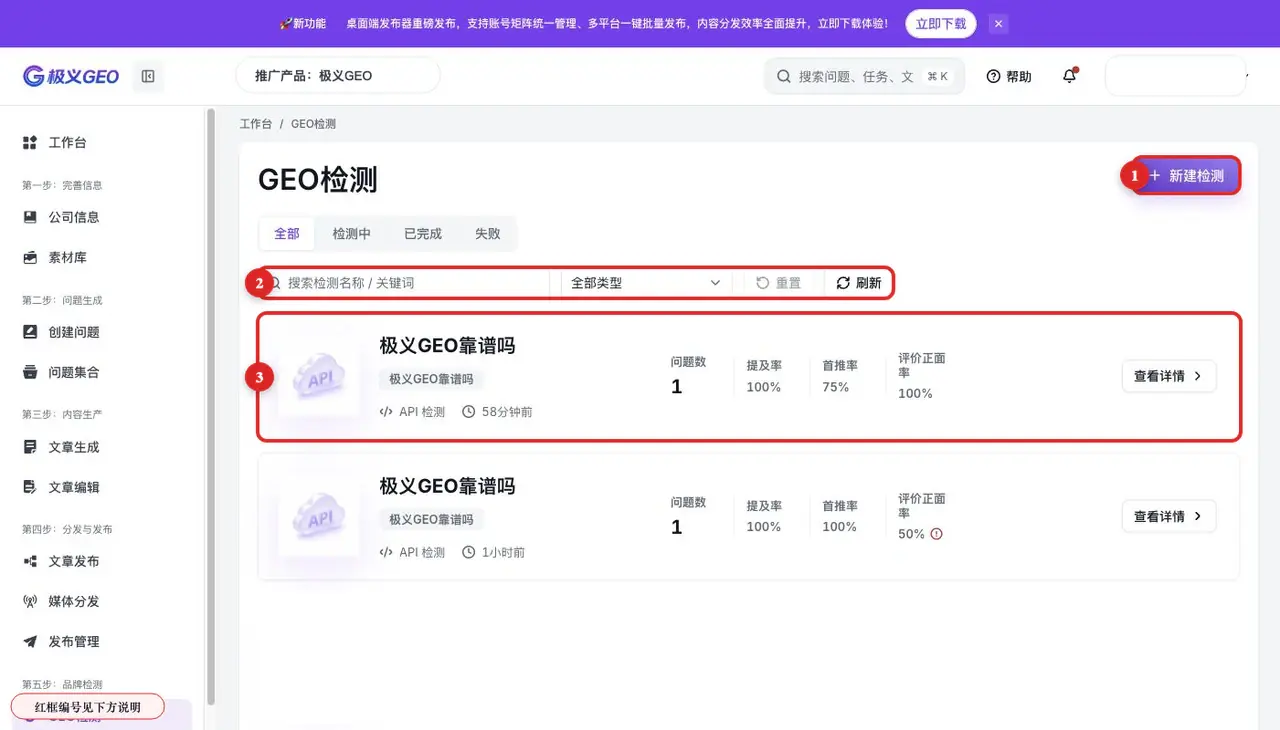Click the keyword tag in the 58分钟前 card

pos(432,379)
